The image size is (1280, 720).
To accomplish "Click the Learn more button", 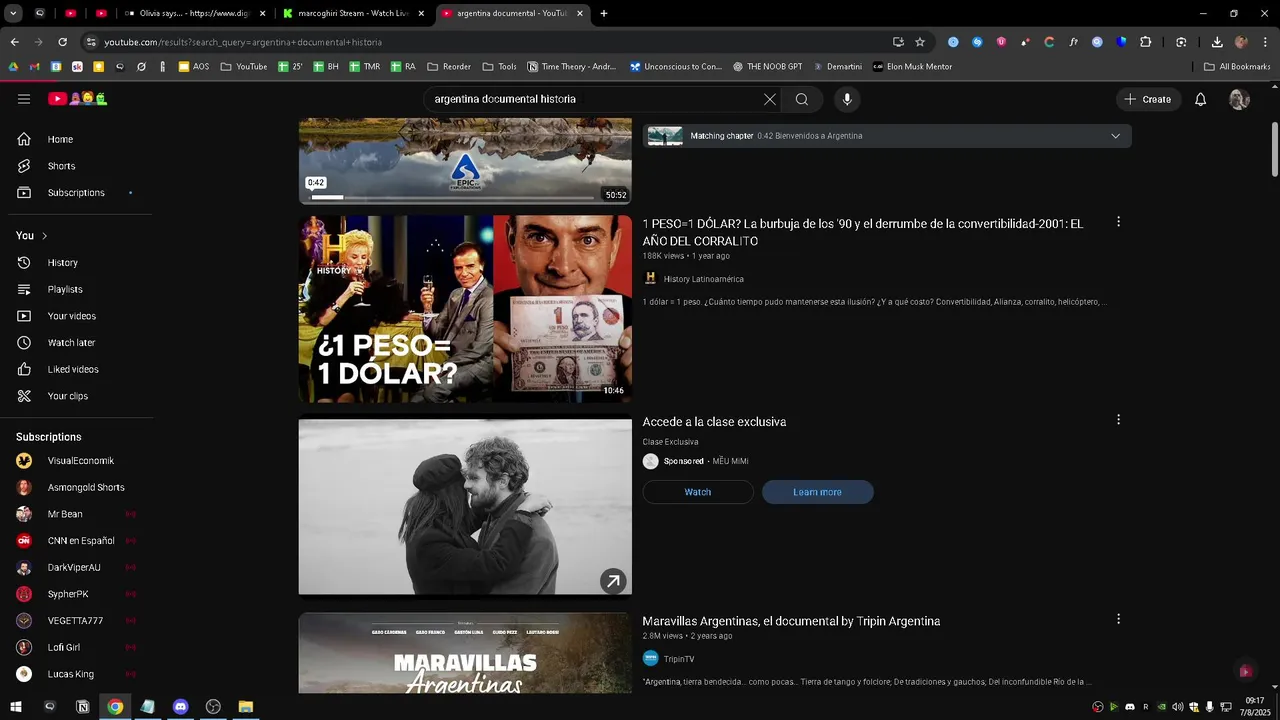I will pyautogui.click(x=817, y=492).
